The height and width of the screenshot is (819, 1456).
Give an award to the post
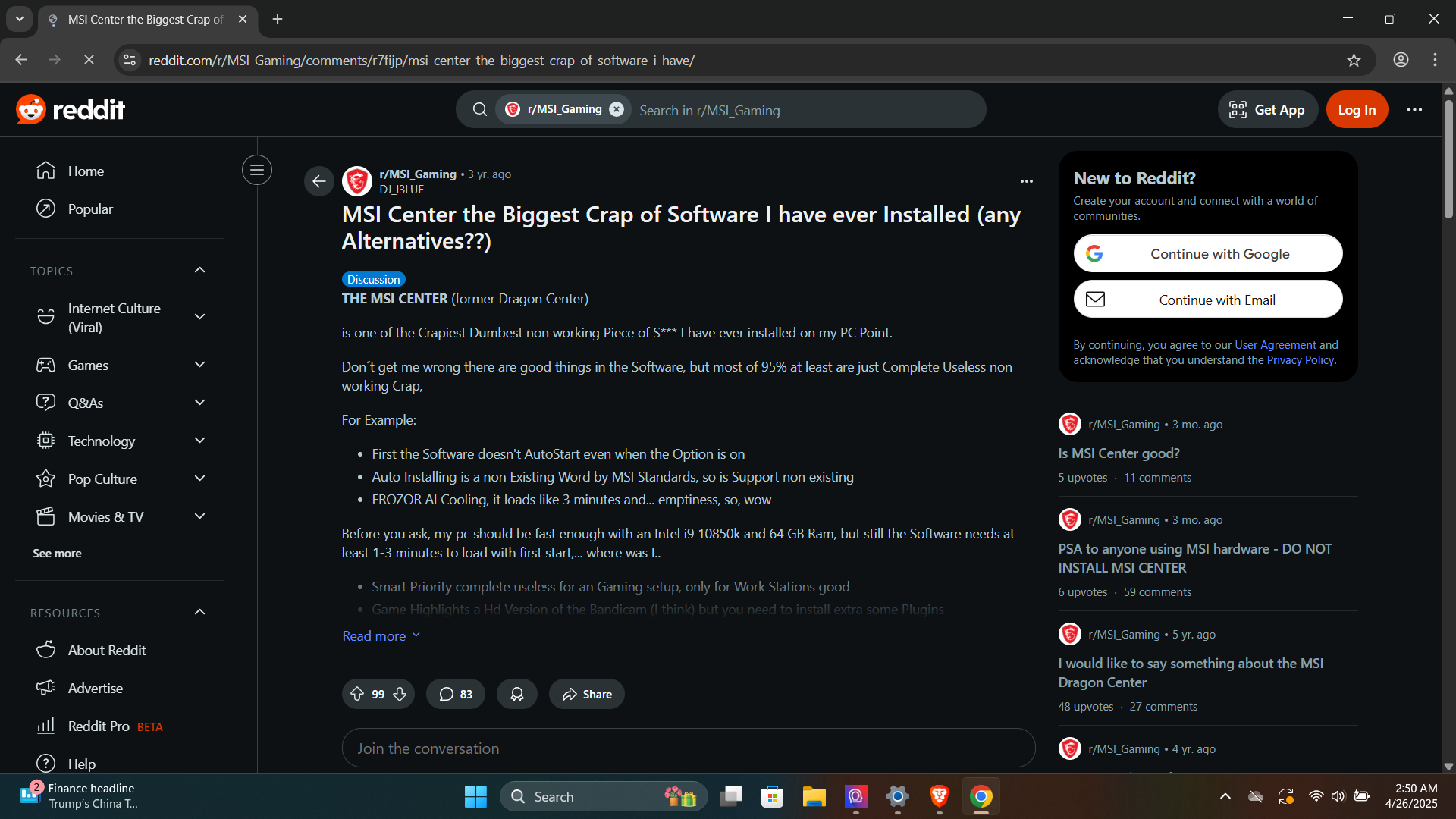tap(517, 694)
